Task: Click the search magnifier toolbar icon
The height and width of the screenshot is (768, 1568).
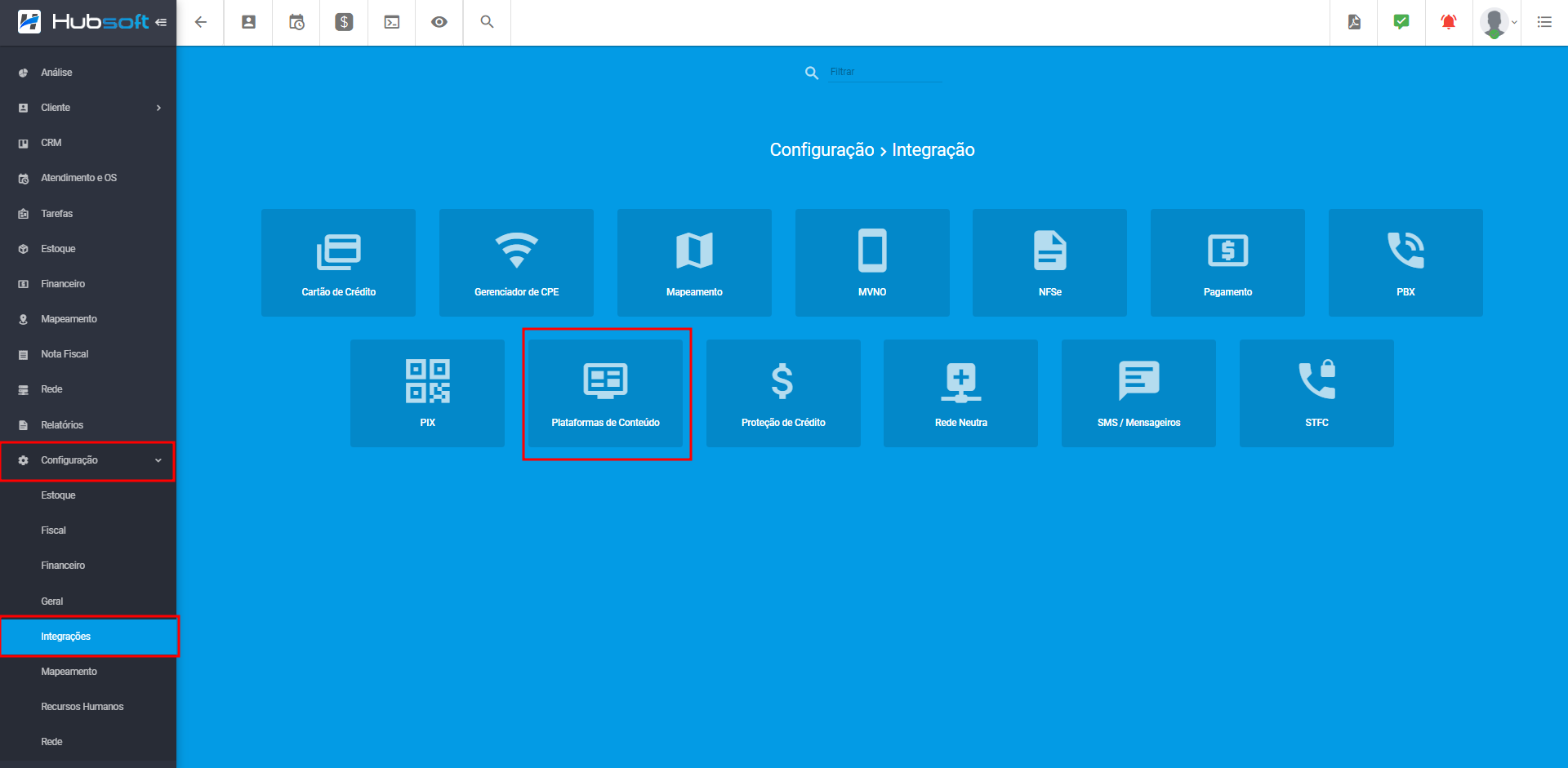Action: 488,22
